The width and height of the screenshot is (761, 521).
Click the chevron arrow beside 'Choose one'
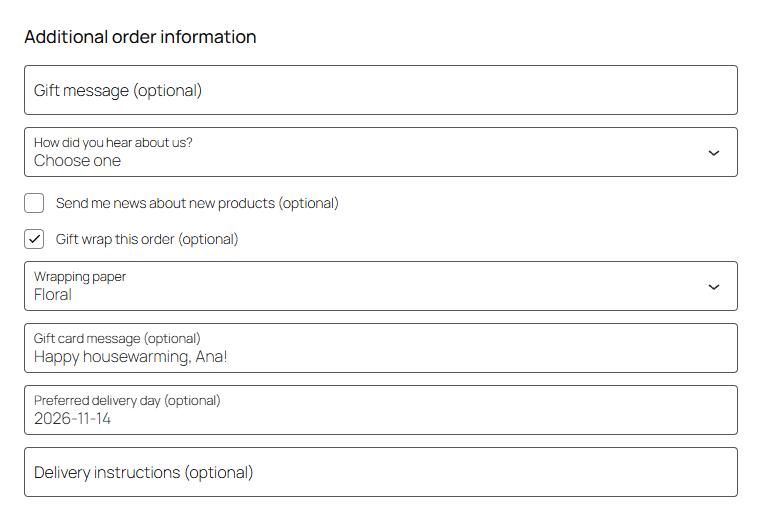713,153
